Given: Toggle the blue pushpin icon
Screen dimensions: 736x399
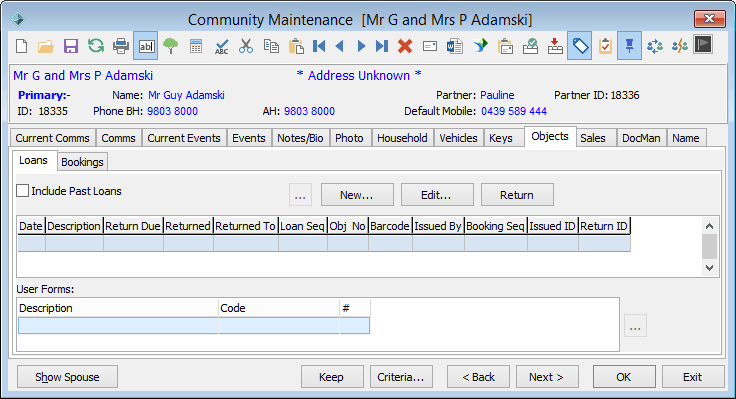Looking at the screenshot, I should pos(629,46).
